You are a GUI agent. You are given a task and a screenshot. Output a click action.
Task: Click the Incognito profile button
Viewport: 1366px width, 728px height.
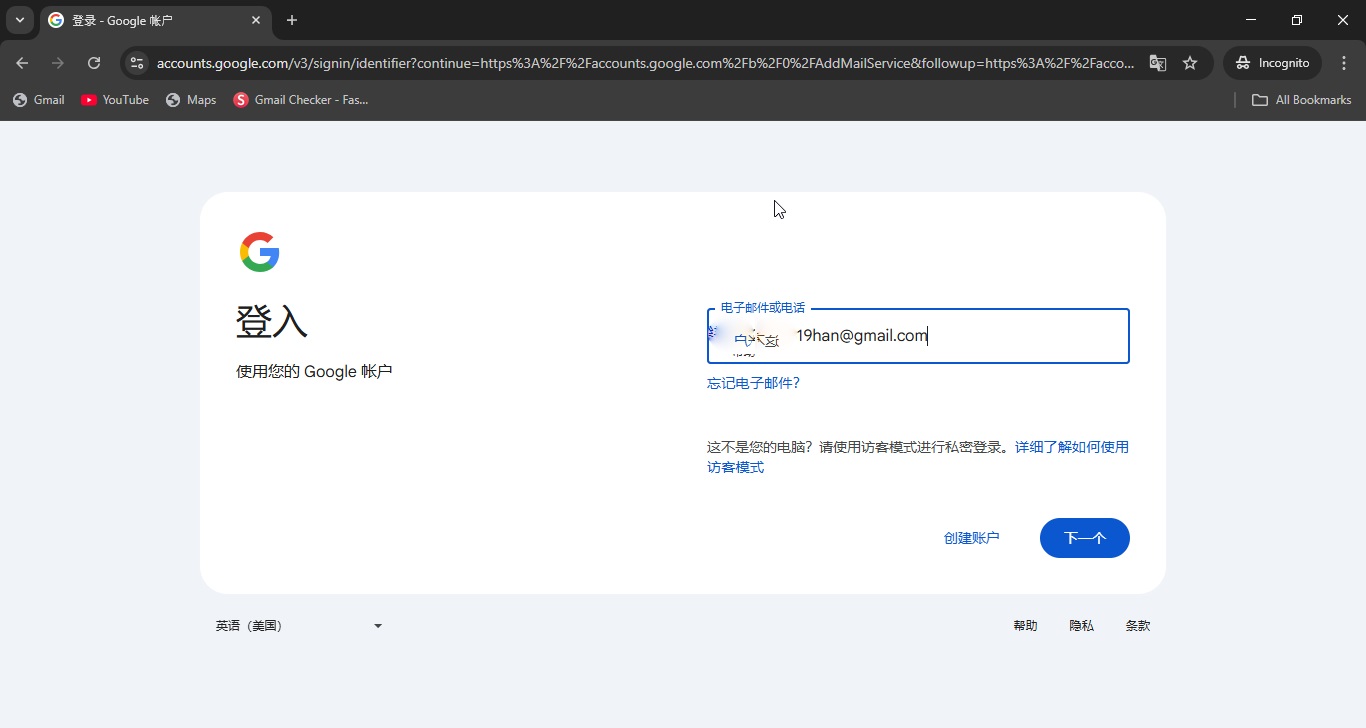[x=1272, y=63]
